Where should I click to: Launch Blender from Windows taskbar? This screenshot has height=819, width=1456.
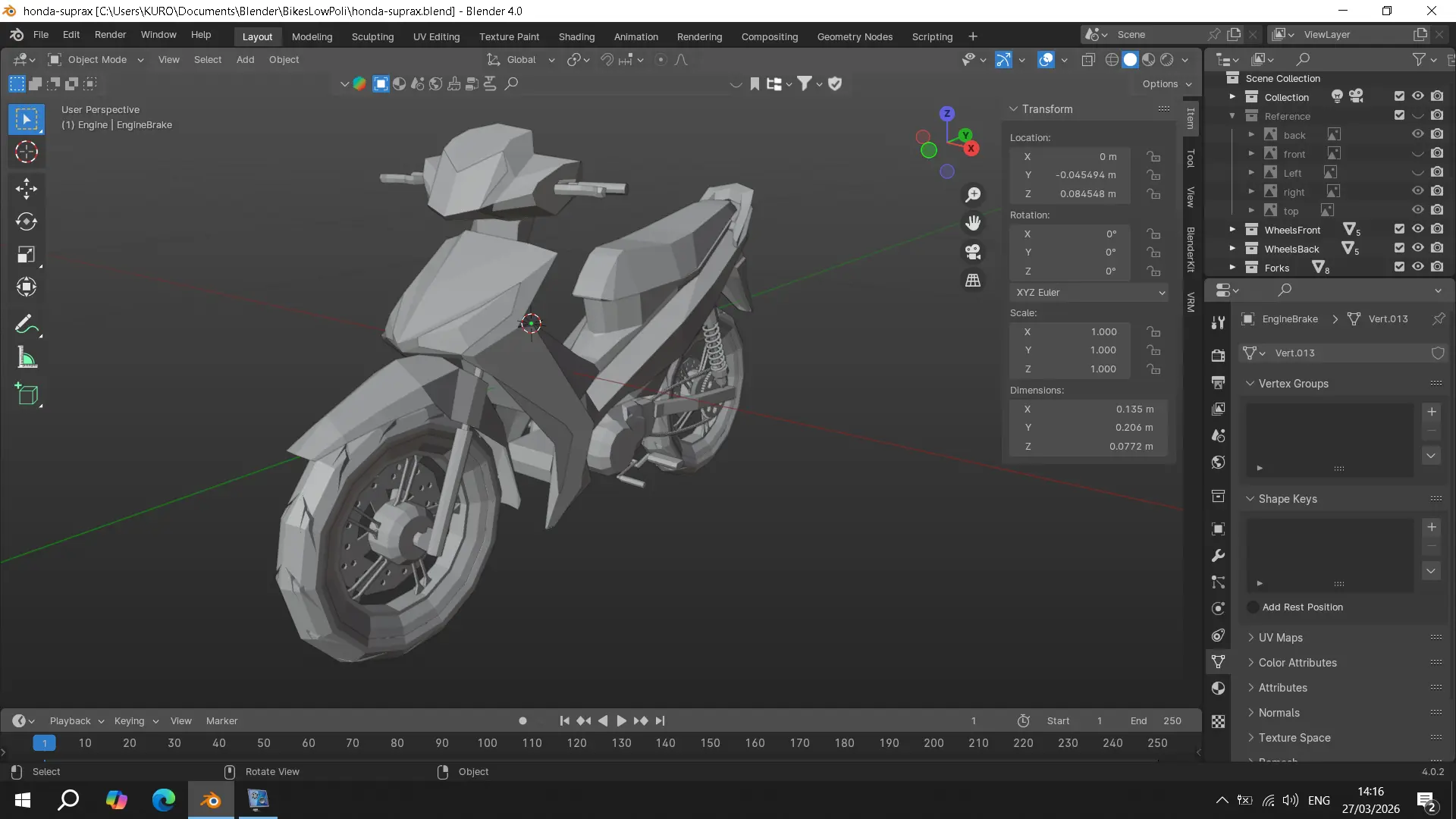point(211,799)
